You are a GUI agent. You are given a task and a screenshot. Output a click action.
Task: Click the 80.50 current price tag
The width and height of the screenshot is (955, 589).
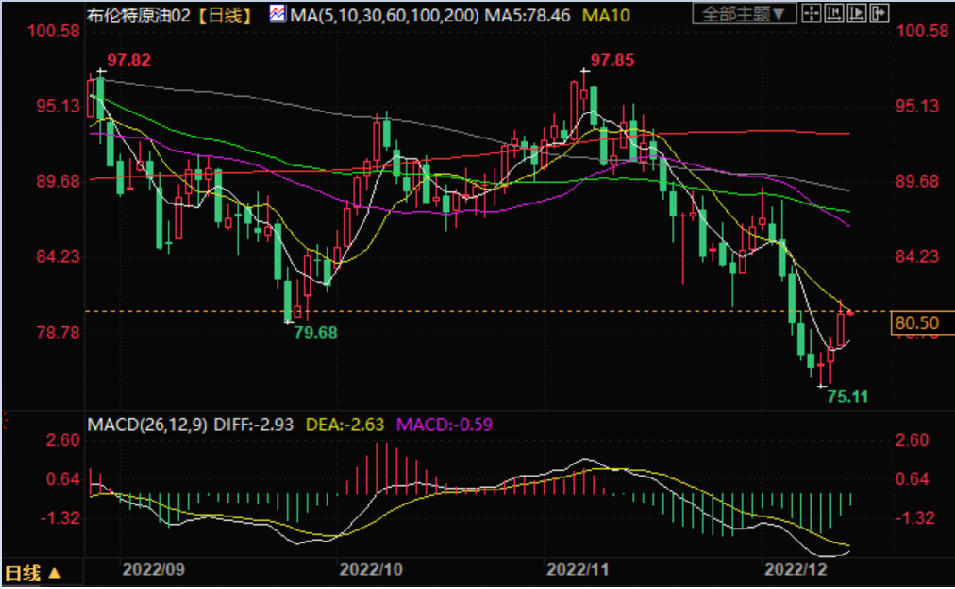tap(916, 323)
